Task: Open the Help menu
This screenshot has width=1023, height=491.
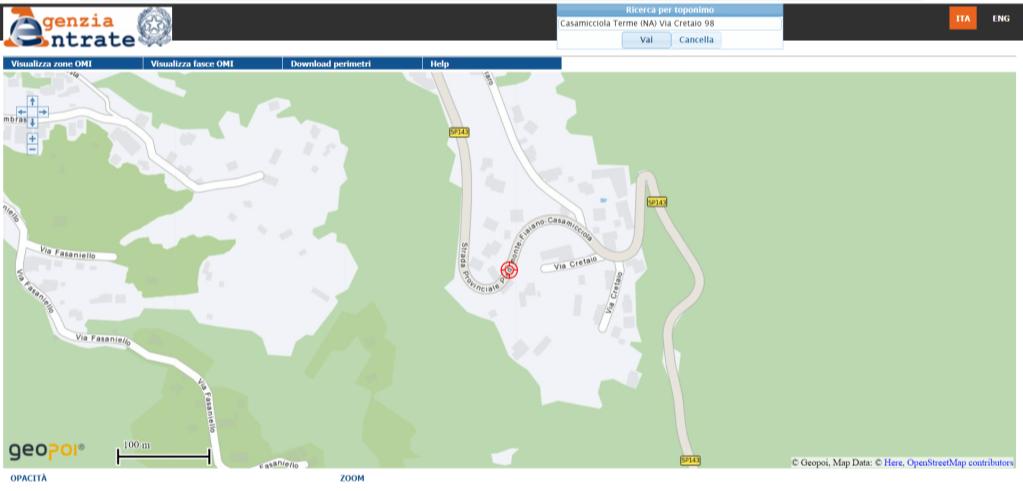Action: coord(440,63)
